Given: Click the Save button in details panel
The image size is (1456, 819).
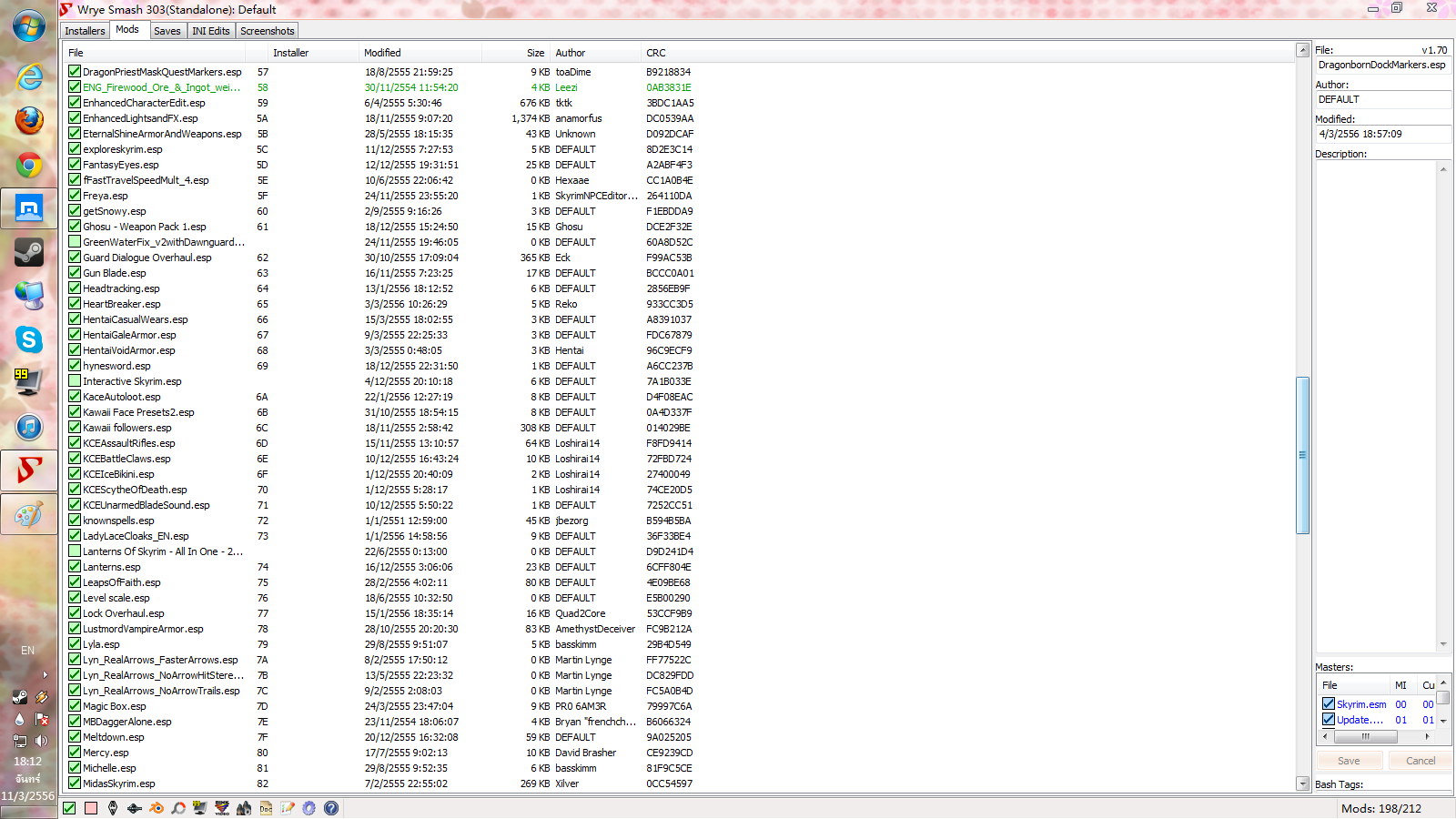Looking at the screenshot, I should pyautogui.click(x=1349, y=761).
